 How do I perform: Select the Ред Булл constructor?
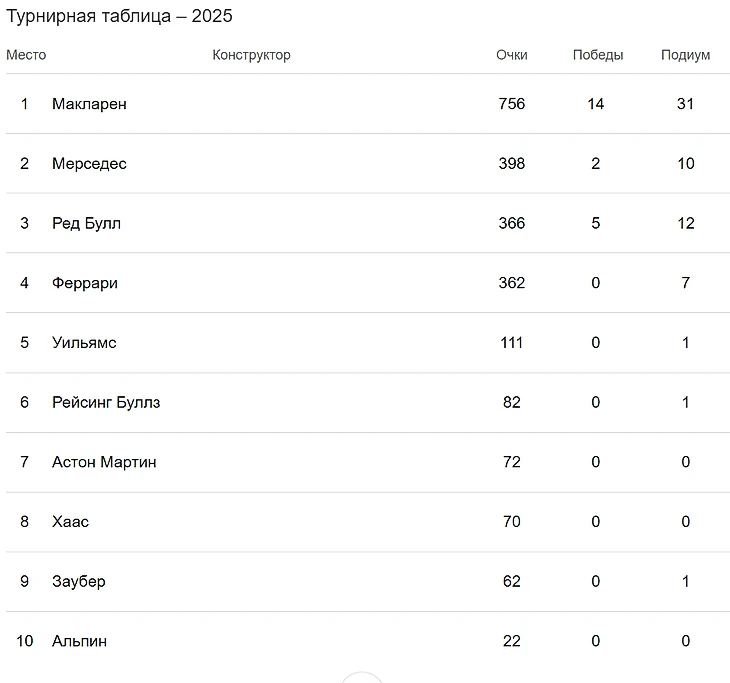(x=86, y=223)
